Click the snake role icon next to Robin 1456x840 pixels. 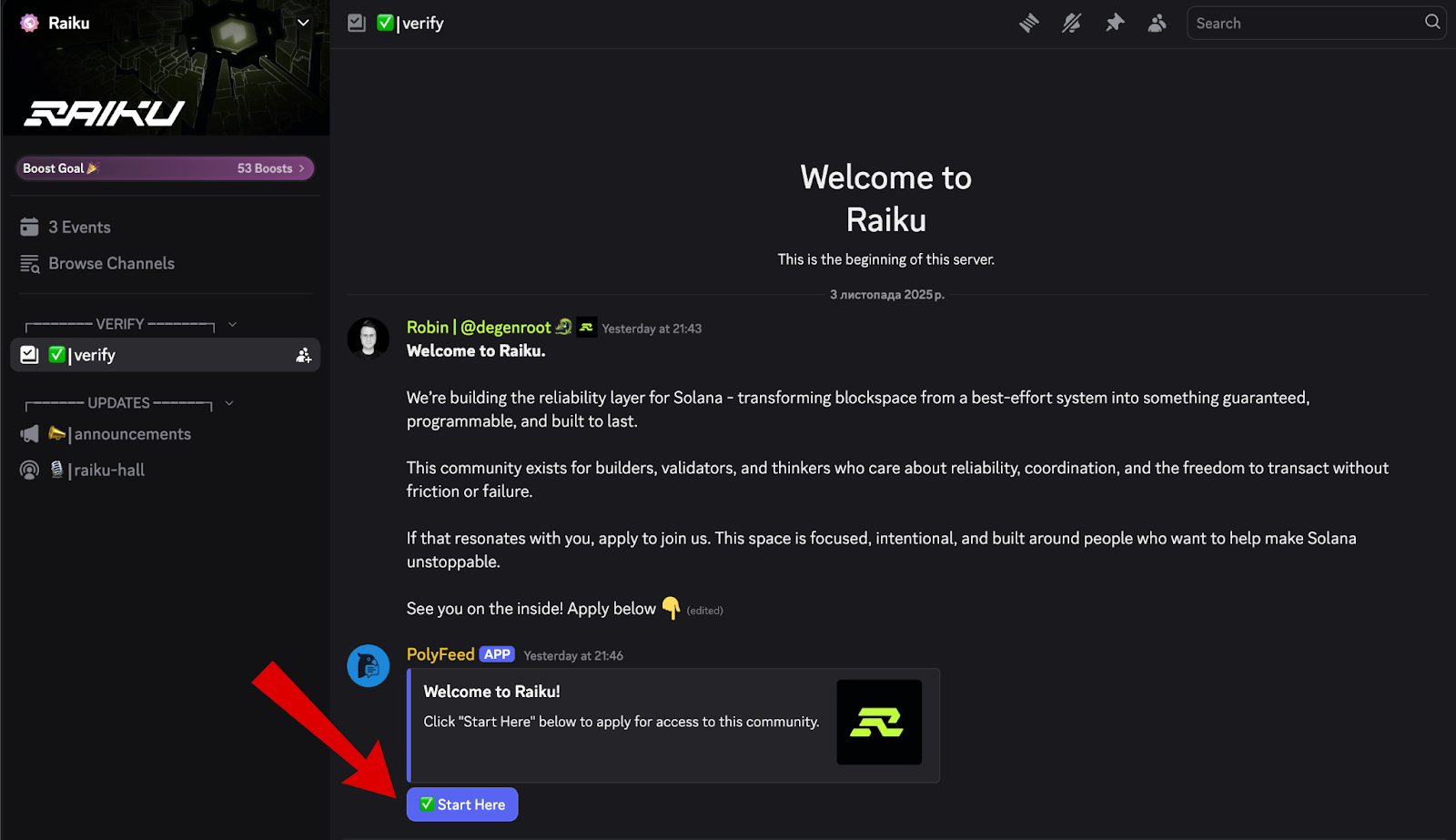[563, 327]
